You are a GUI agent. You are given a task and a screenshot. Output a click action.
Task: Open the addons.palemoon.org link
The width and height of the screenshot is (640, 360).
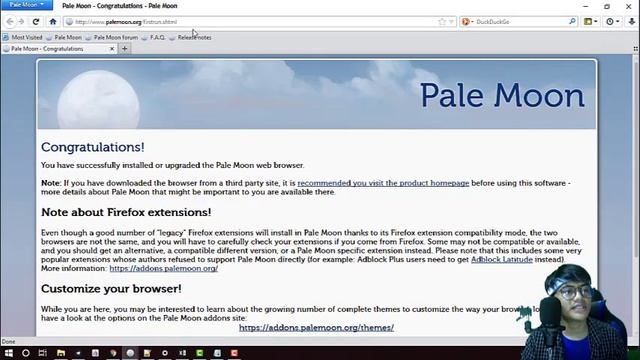pyautogui.click(x=164, y=269)
